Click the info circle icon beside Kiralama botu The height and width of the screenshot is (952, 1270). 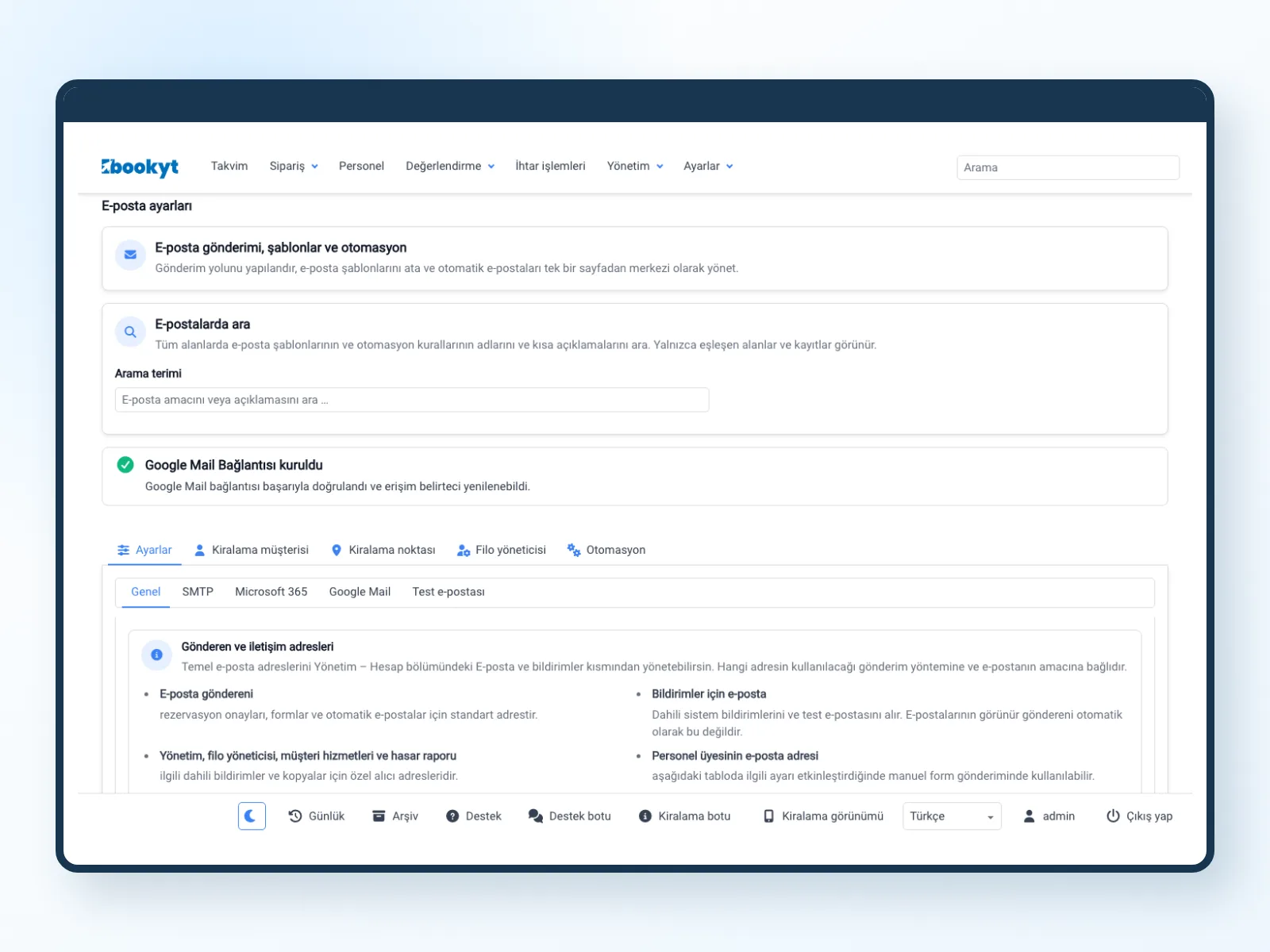[x=645, y=816]
